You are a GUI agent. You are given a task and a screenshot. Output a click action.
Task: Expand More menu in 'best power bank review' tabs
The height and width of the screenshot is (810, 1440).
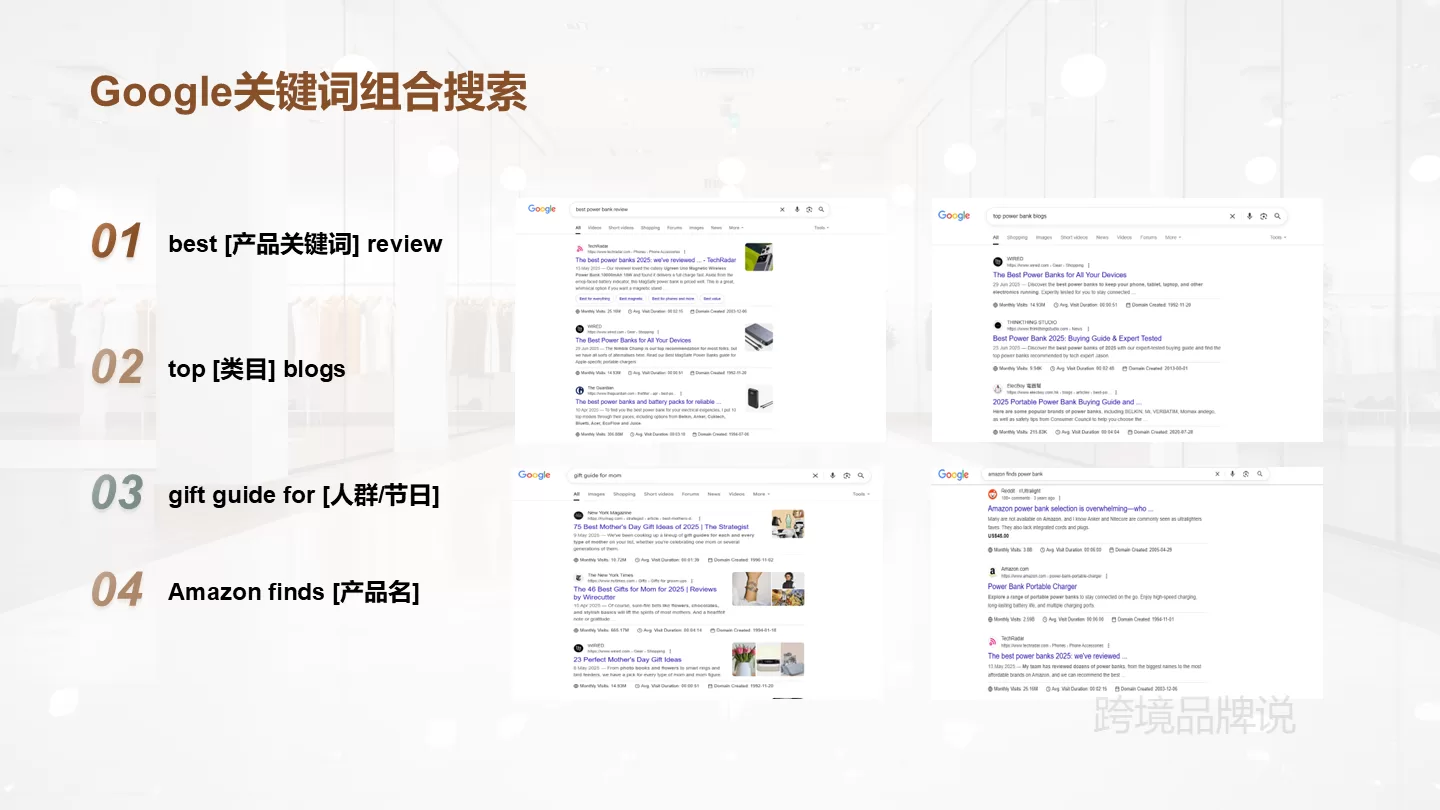736,227
